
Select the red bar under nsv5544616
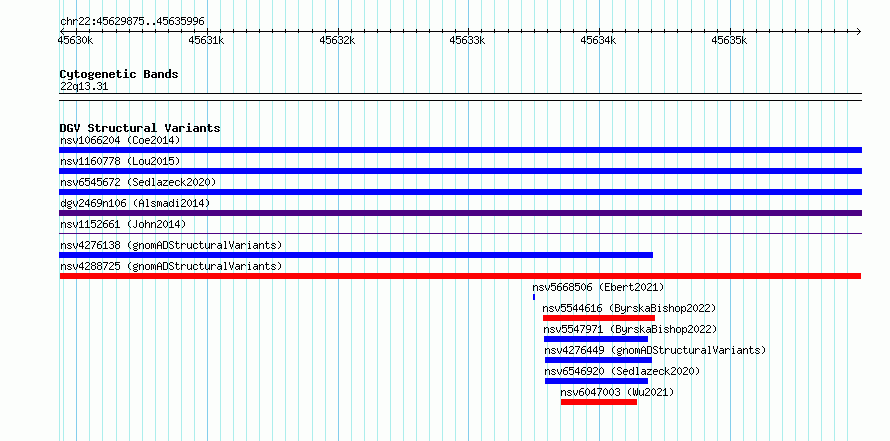click(599, 318)
